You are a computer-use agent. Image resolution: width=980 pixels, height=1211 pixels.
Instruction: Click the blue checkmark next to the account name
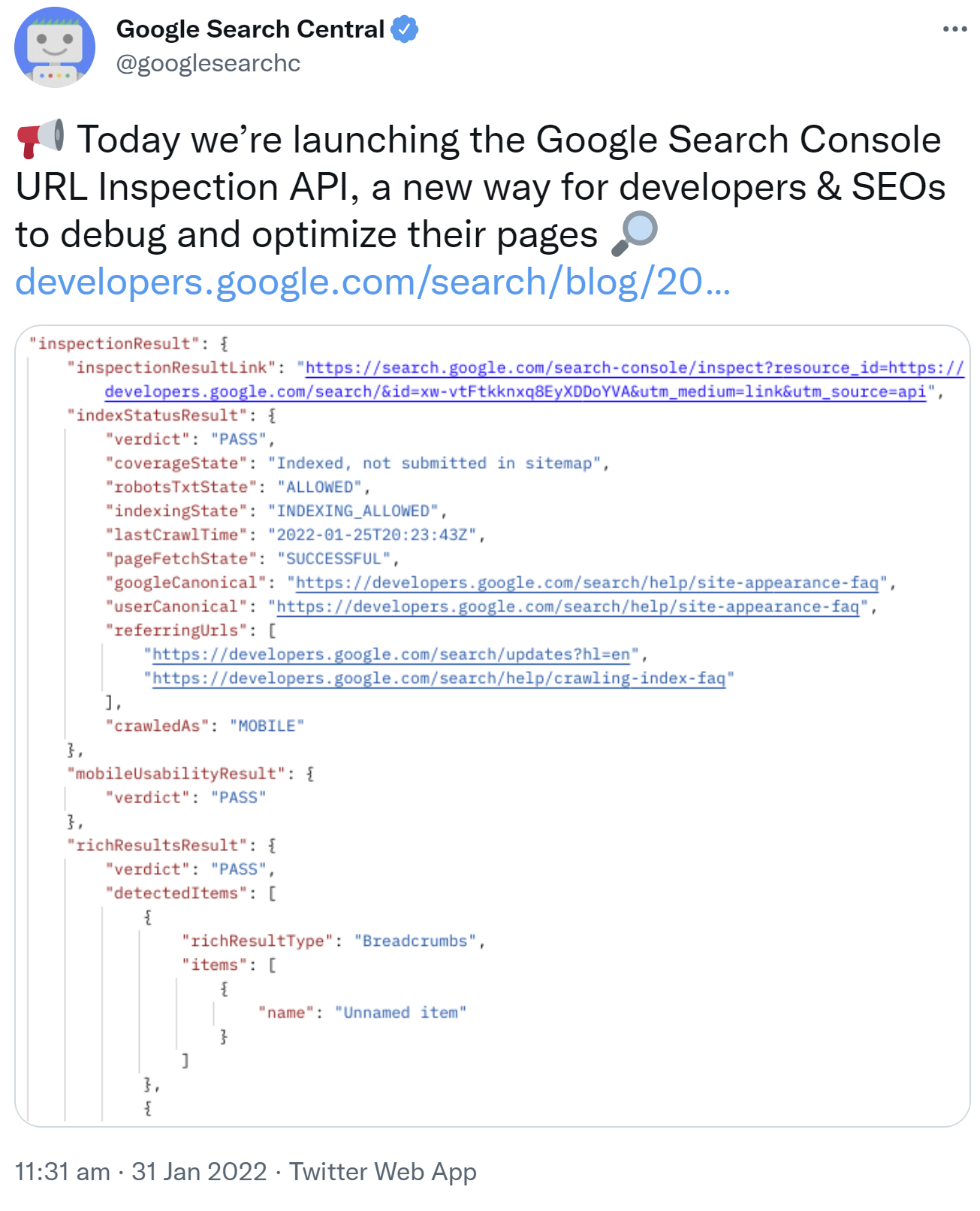click(x=406, y=29)
